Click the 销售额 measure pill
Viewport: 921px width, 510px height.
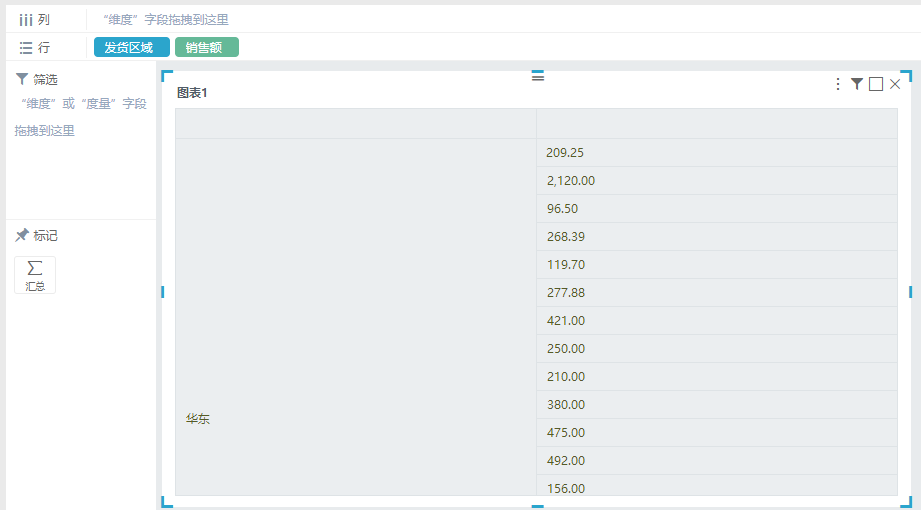207,47
